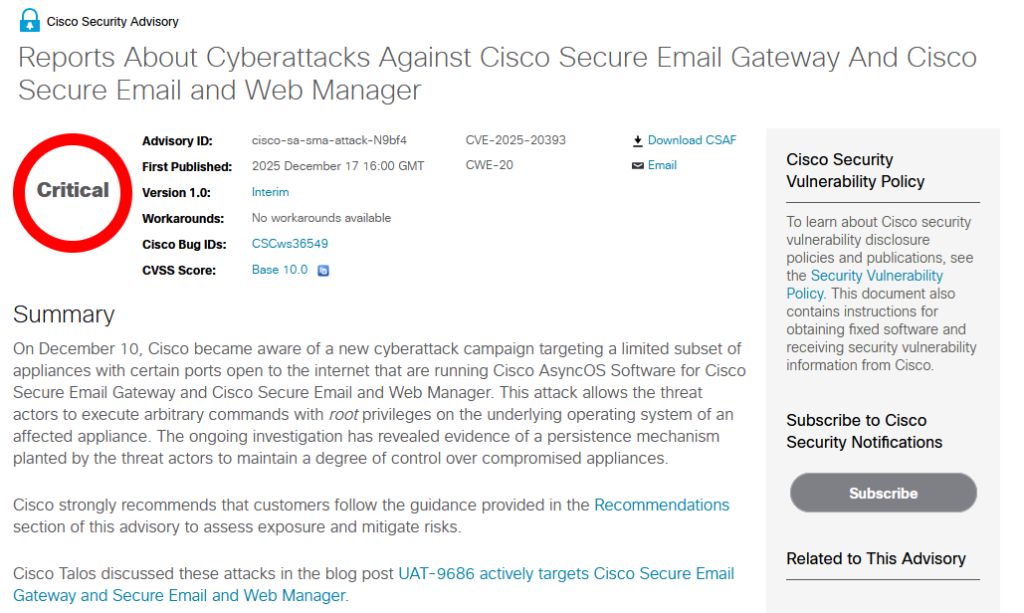This screenshot has height=613, width=1024.
Task: Click the Related to This Advisory heading
Action: [876, 559]
